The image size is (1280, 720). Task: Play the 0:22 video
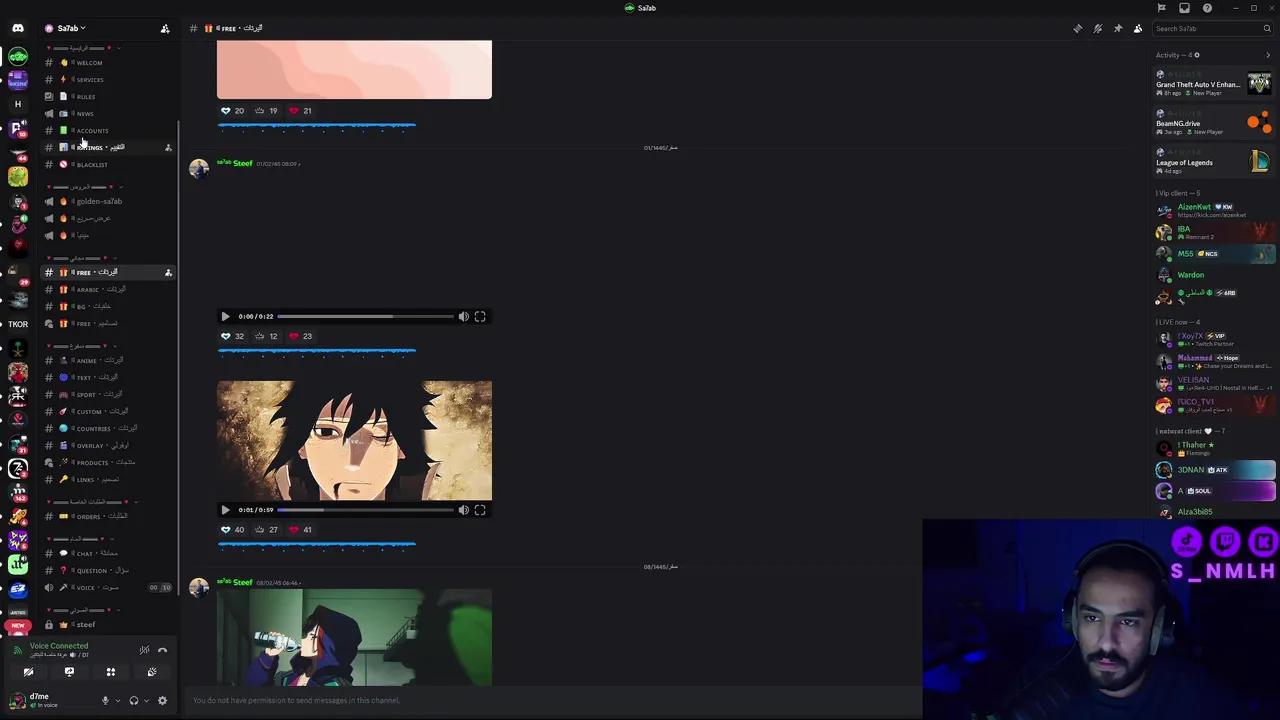coord(225,316)
